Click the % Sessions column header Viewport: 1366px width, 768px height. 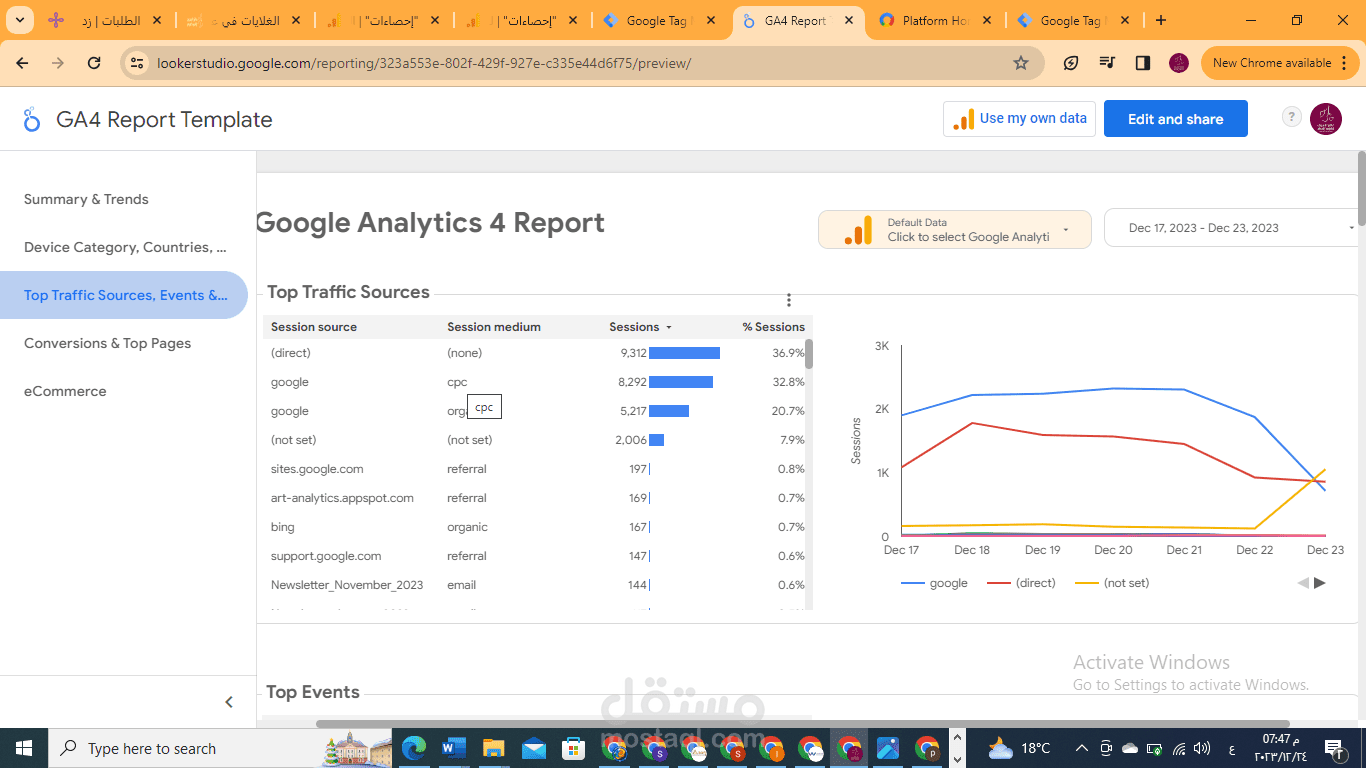(773, 327)
